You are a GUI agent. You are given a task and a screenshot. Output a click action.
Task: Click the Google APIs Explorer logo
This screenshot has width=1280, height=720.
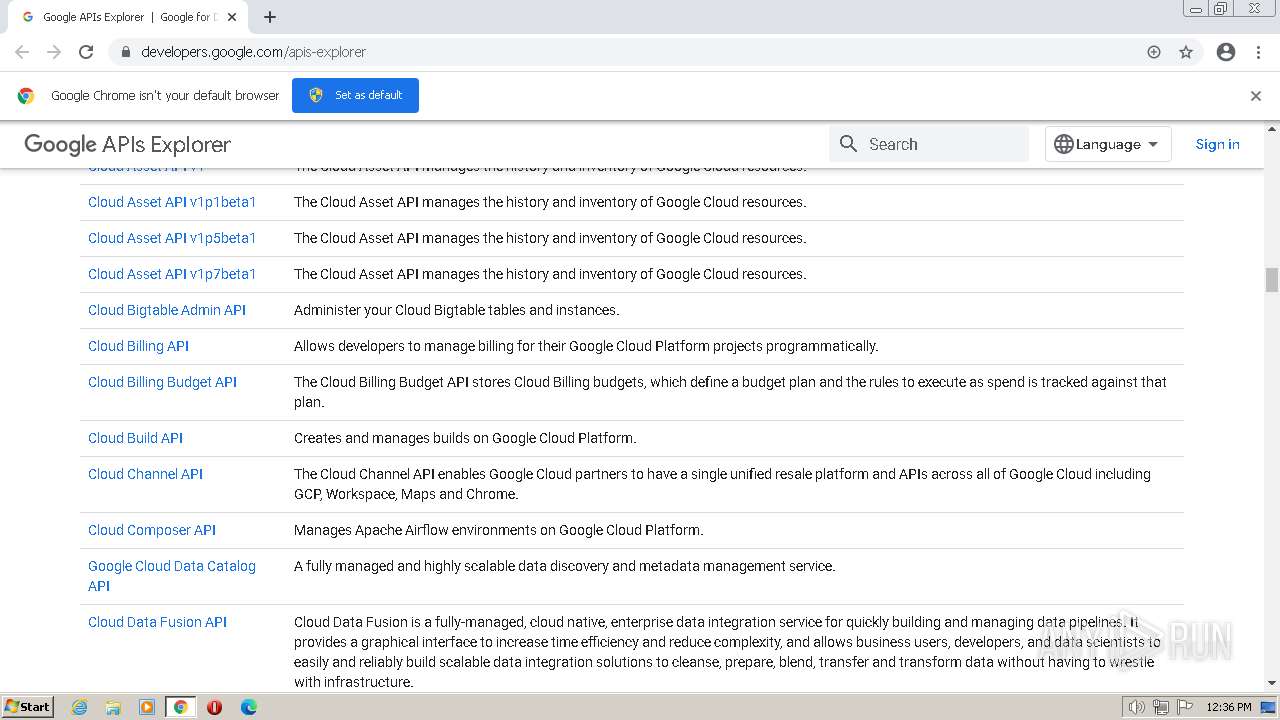pos(128,145)
